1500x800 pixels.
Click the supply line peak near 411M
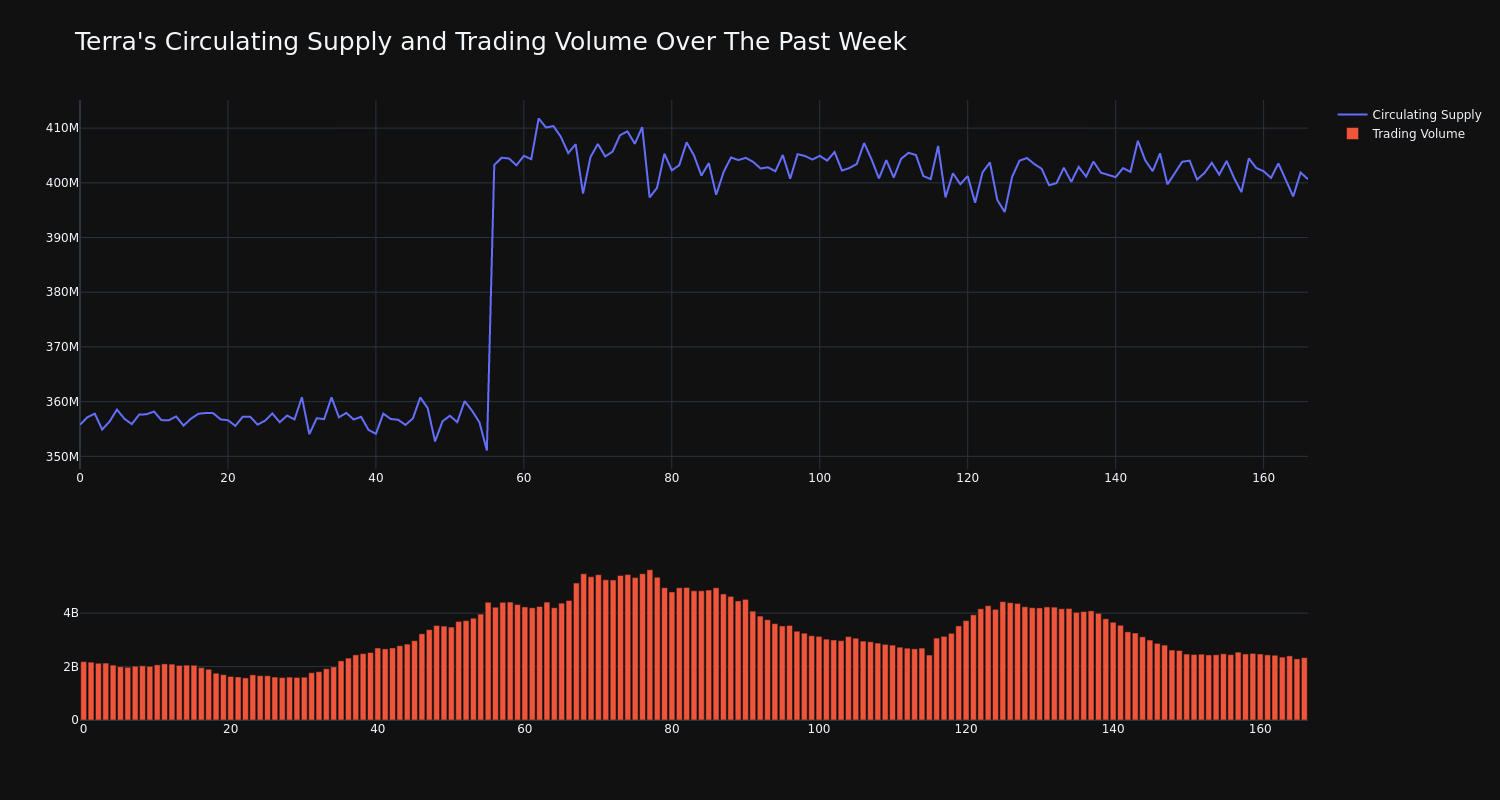pyautogui.click(x=538, y=119)
